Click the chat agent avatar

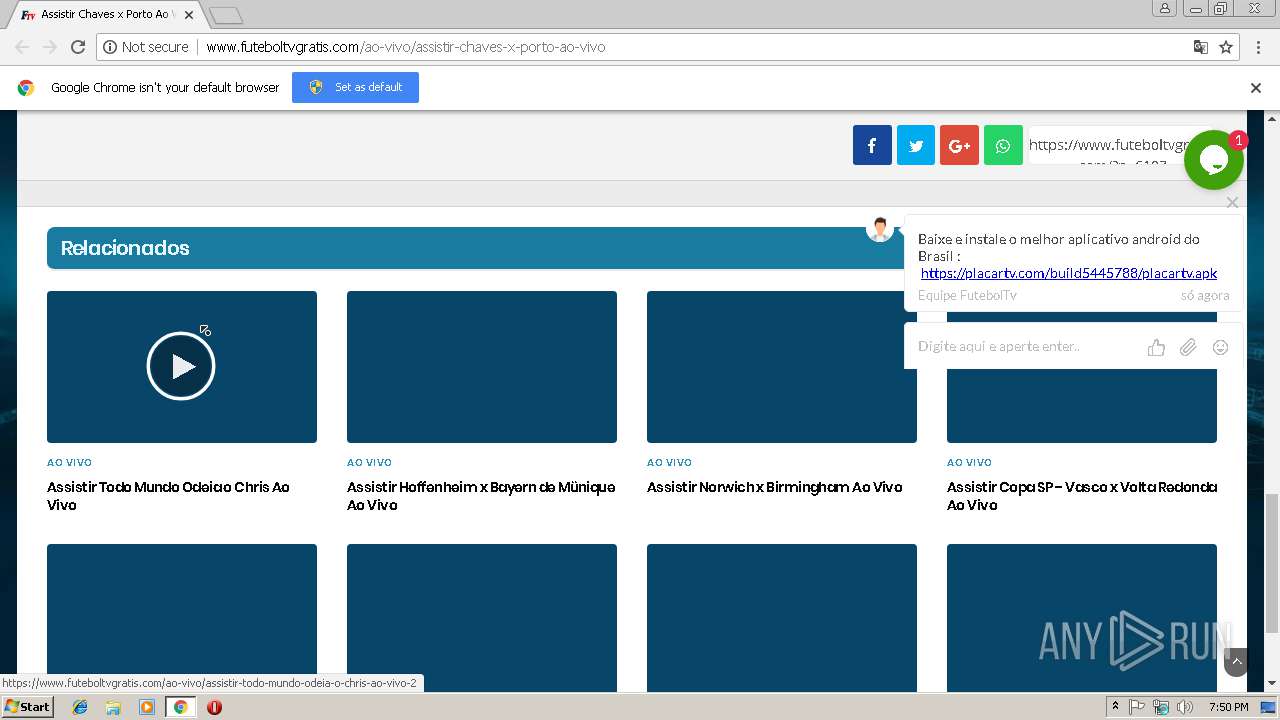click(880, 229)
